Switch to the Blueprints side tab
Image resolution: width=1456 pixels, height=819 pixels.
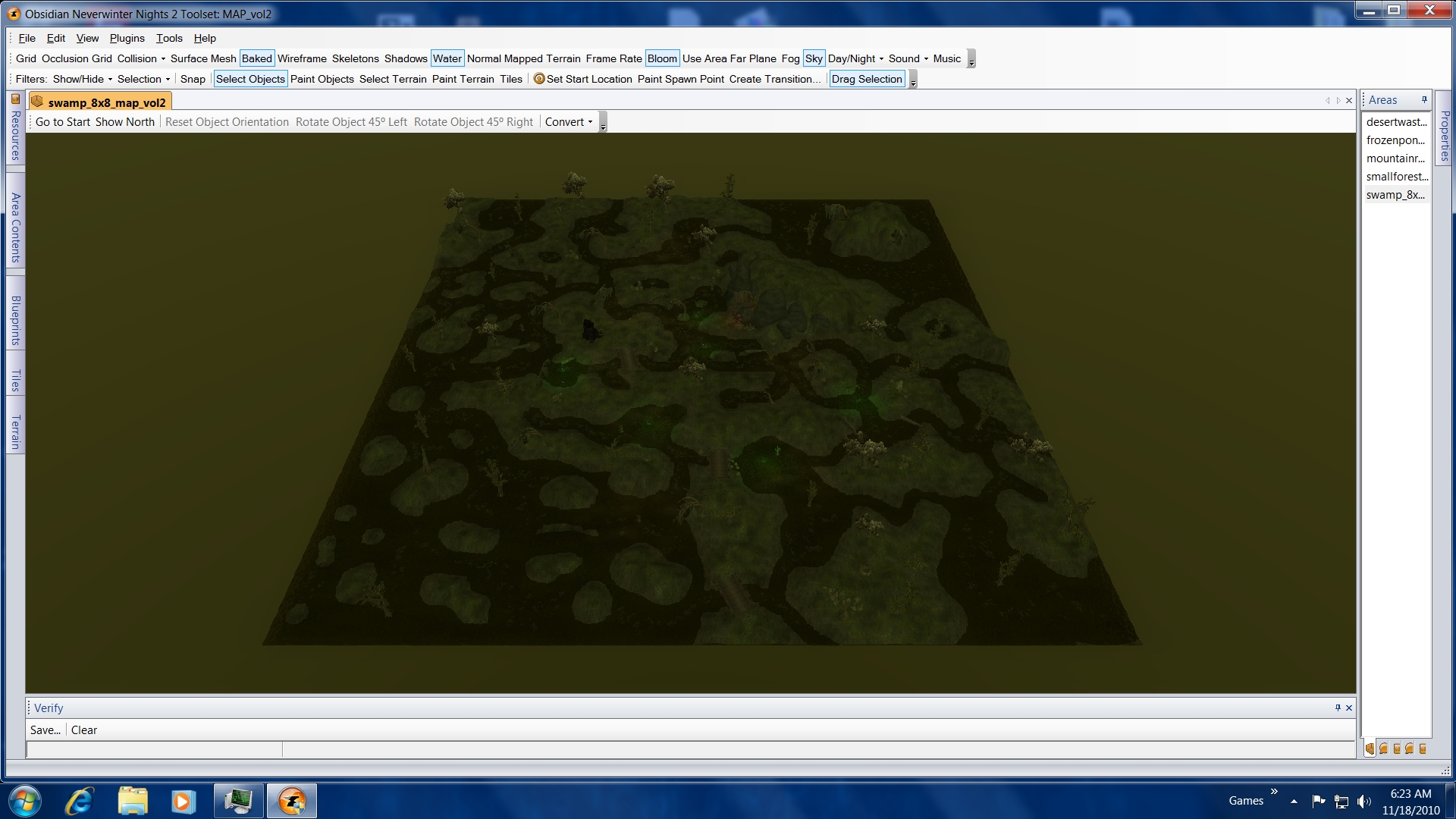pos(15,321)
